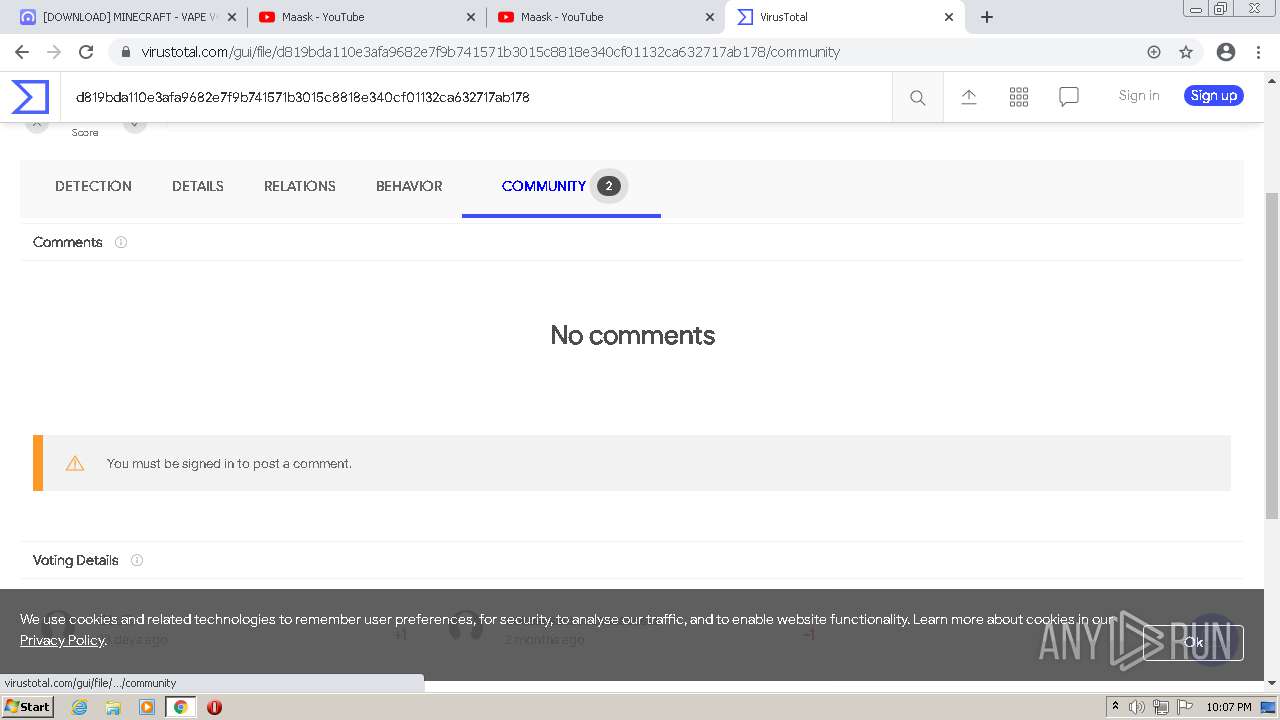Switch to the first Maask - YouTube tab
1280x720 pixels.
366,17
